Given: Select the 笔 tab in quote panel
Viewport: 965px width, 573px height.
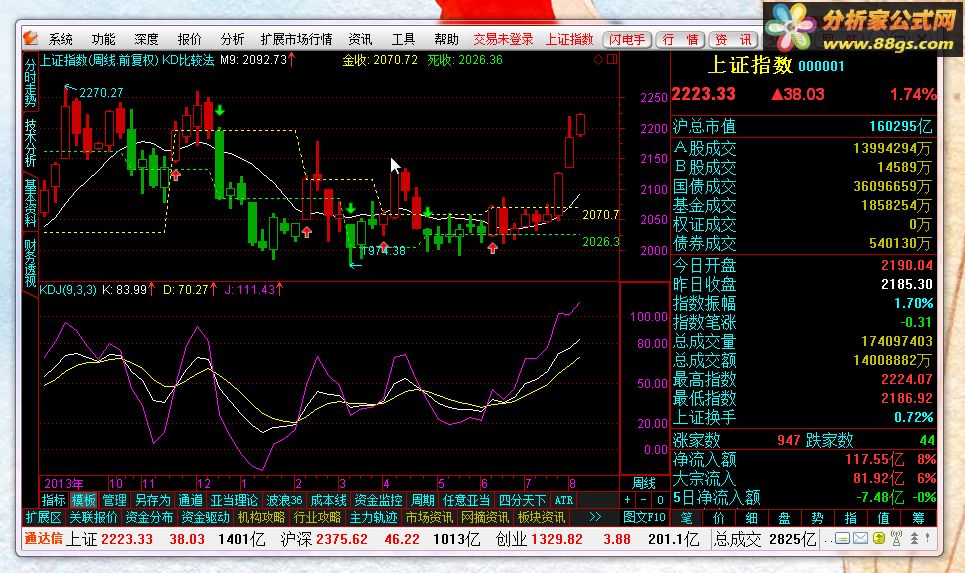Looking at the screenshot, I should coord(686,518).
